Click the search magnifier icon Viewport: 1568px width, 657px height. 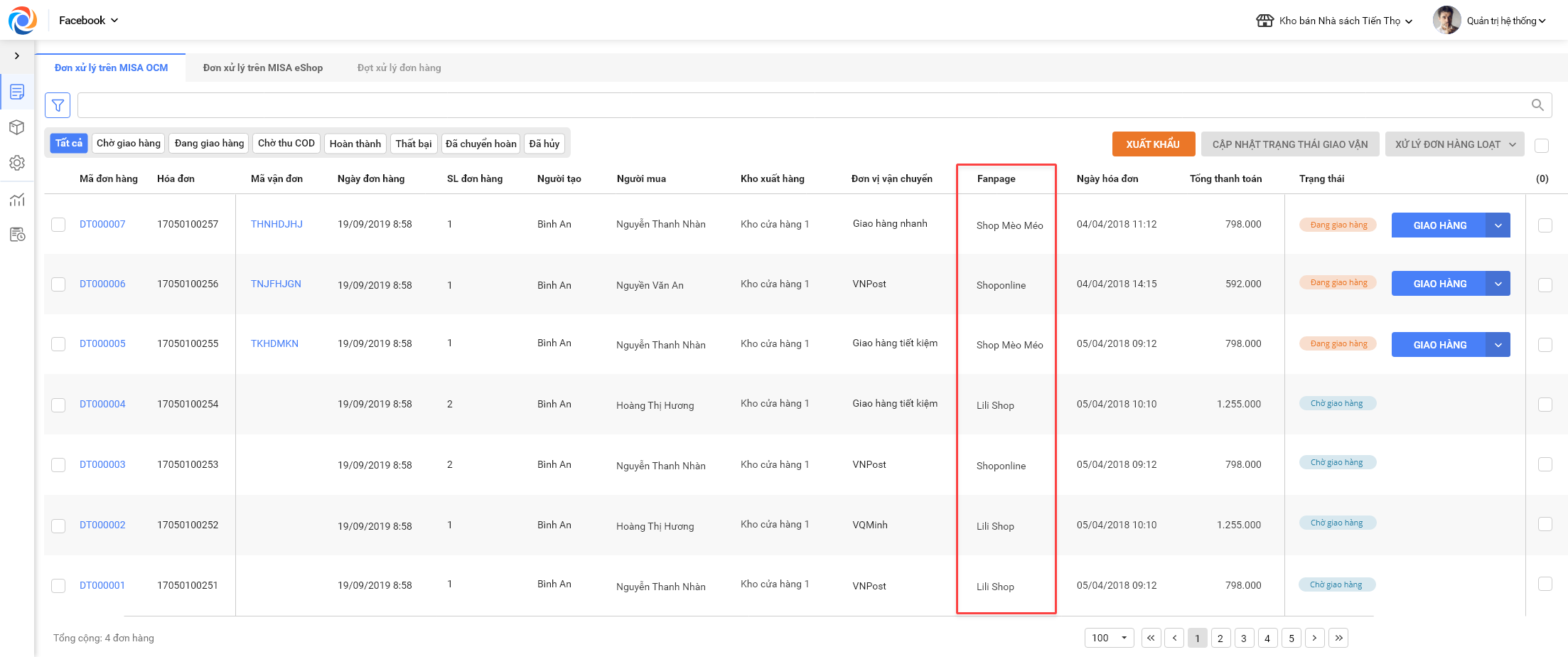tap(1537, 105)
